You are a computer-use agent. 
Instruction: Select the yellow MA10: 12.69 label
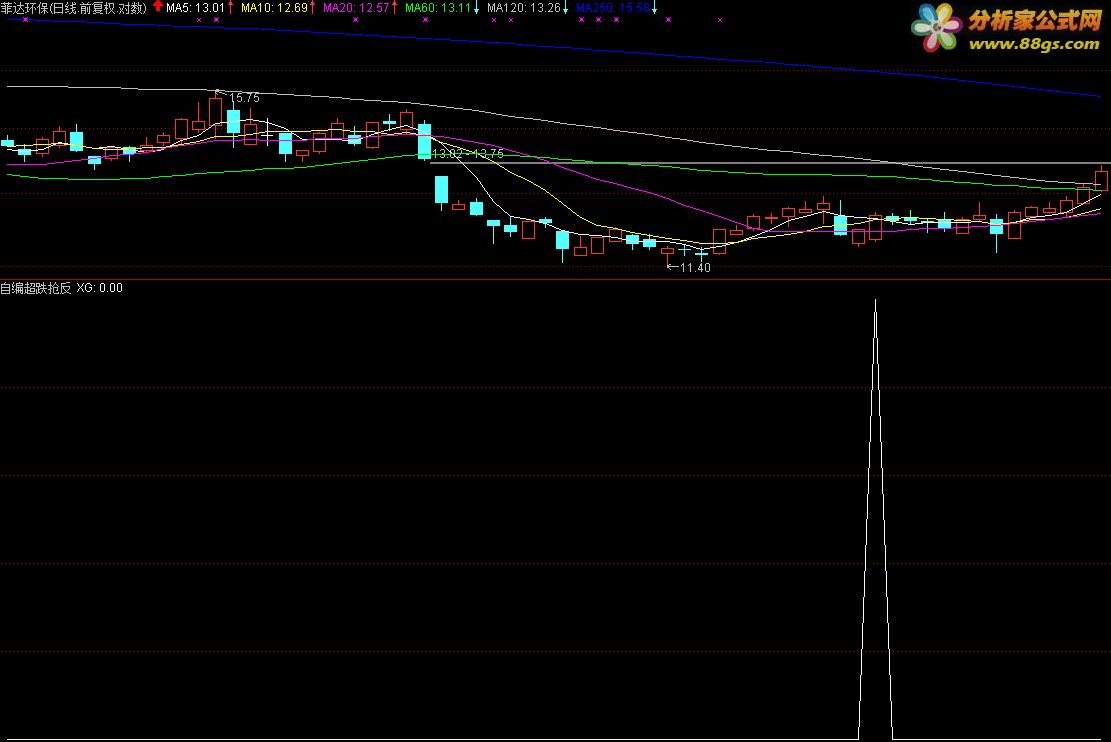(x=274, y=8)
